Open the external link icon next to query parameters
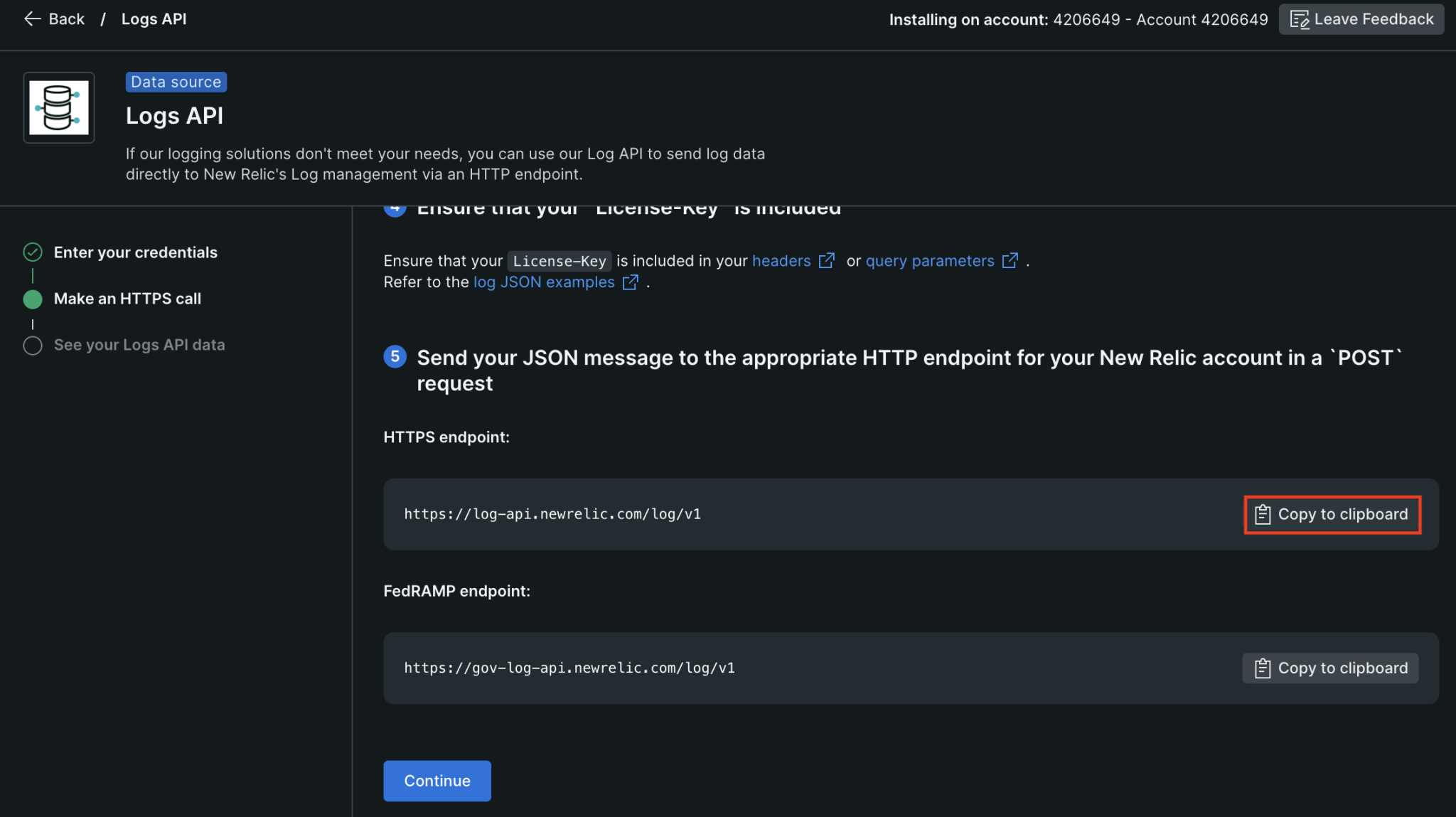The width and height of the screenshot is (1456, 817). [1010, 260]
